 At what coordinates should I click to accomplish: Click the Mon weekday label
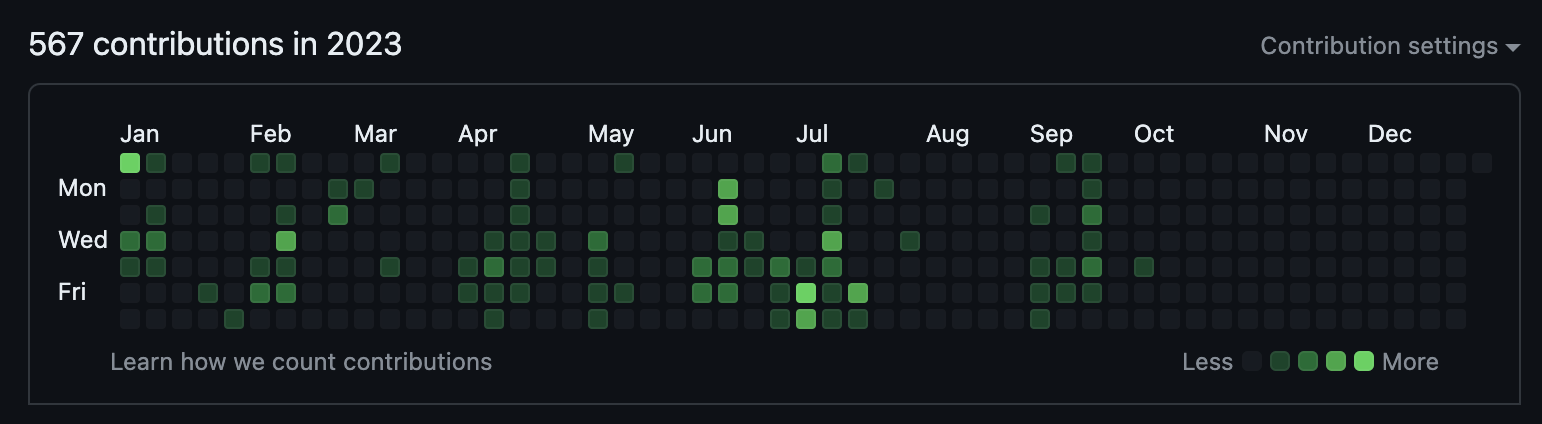pos(82,188)
